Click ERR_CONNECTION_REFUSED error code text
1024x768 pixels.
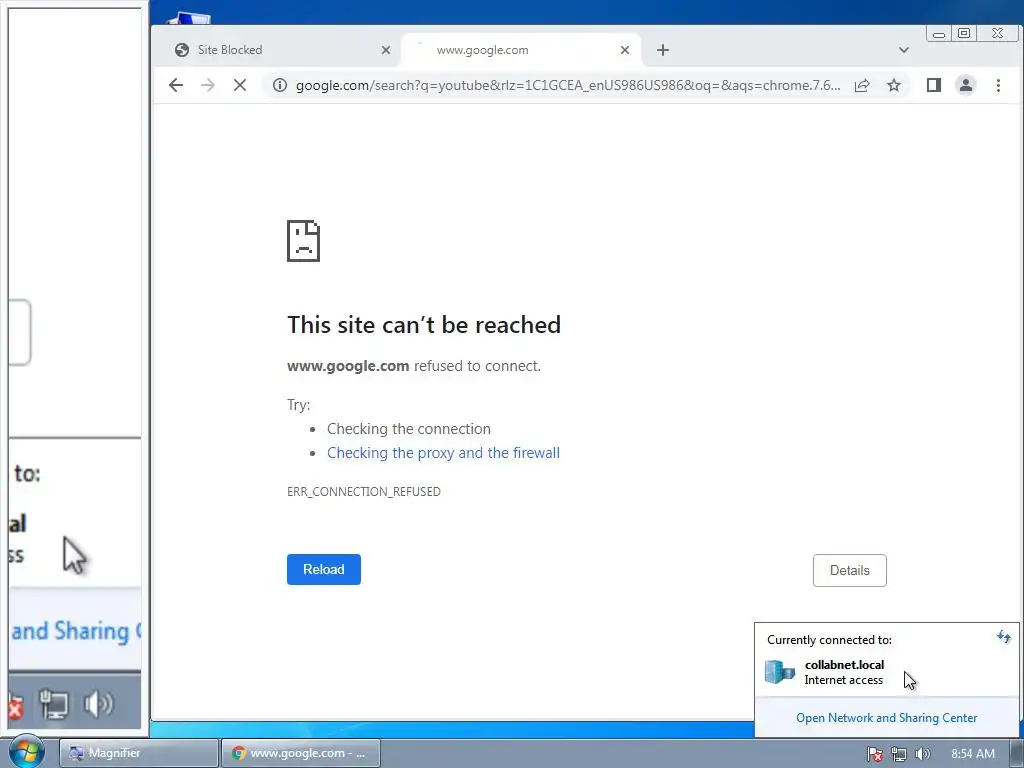tap(364, 491)
